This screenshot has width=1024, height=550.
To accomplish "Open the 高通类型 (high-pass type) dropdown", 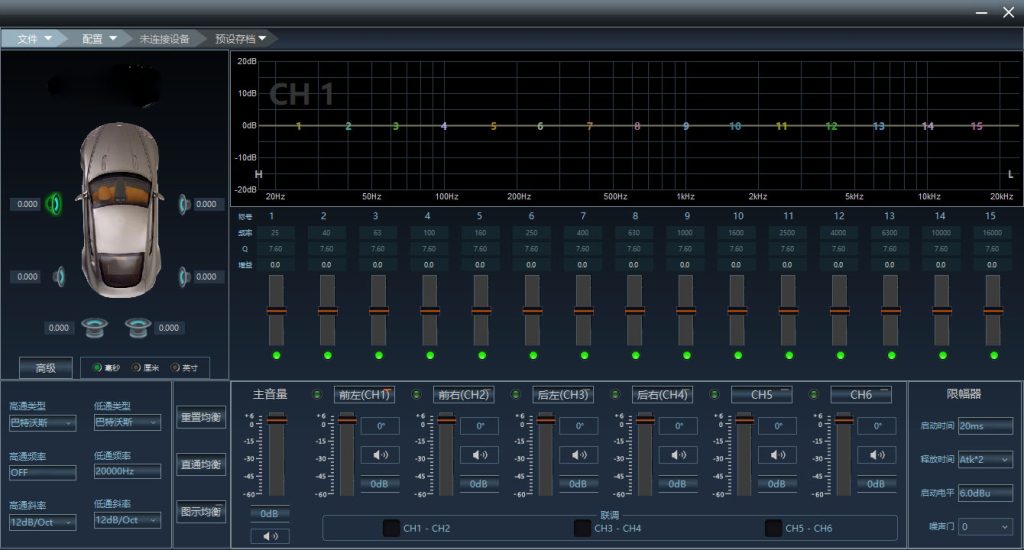I will [42, 423].
